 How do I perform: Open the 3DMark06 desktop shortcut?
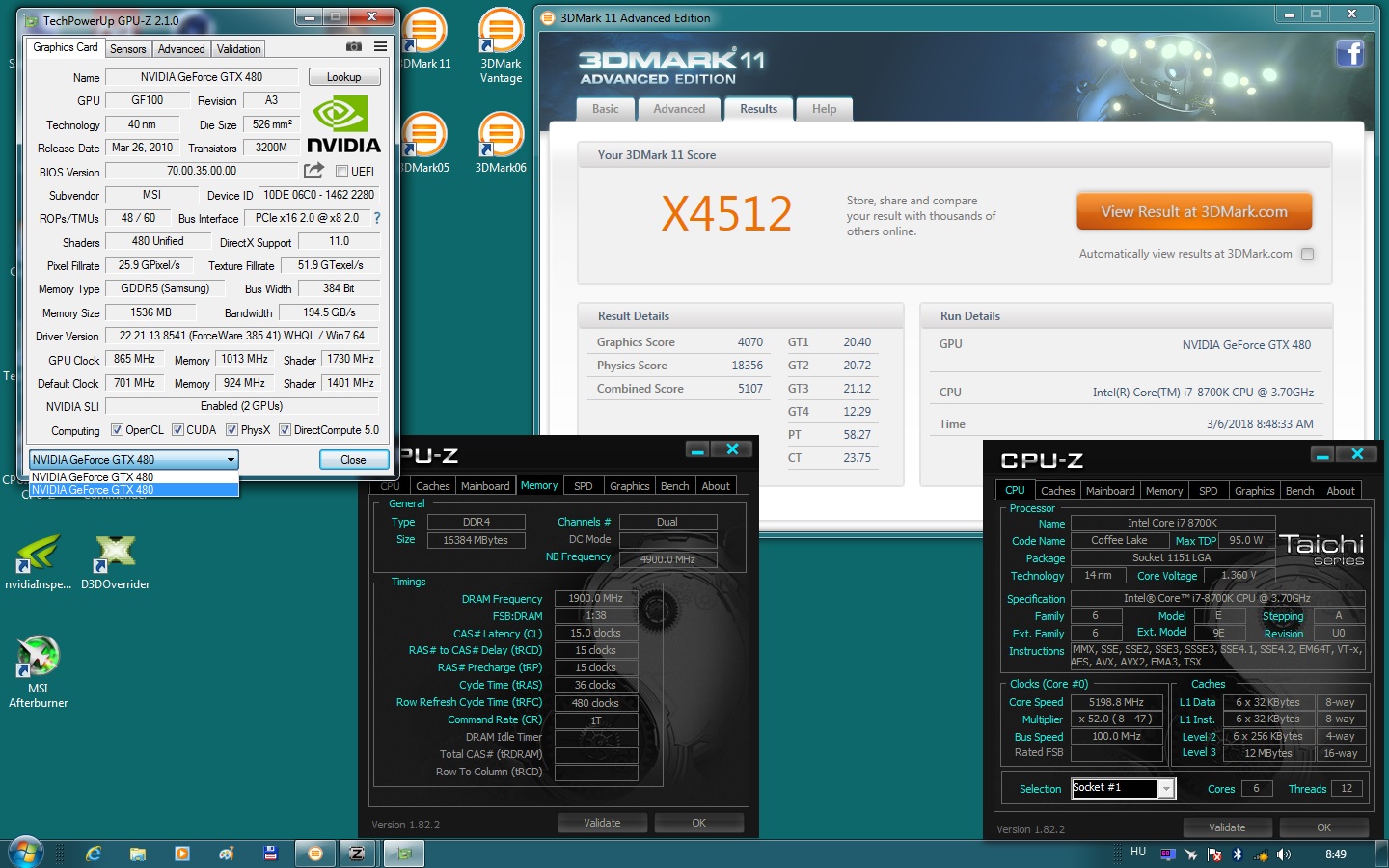[501, 143]
